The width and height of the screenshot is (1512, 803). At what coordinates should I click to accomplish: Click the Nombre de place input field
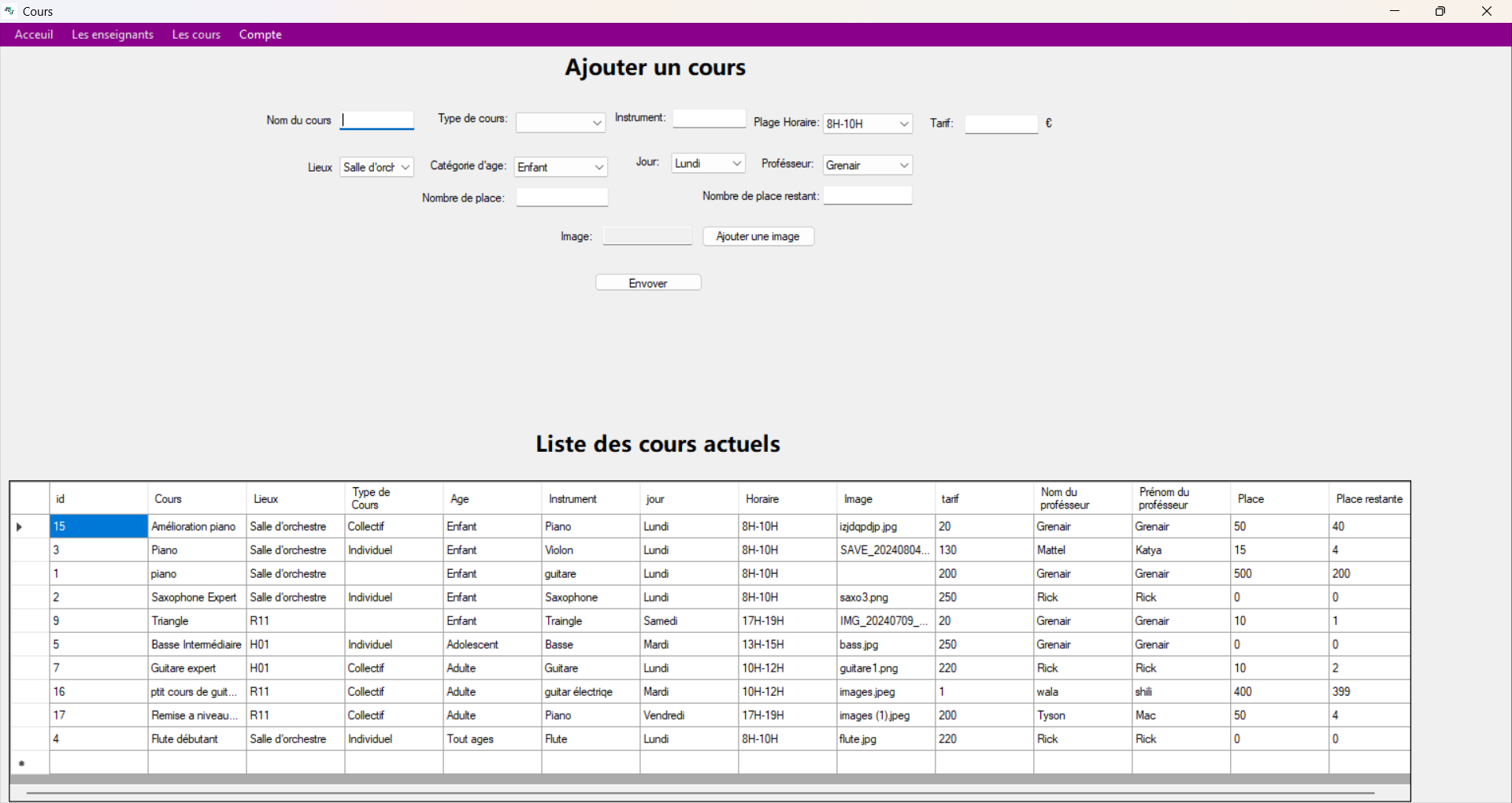click(561, 197)
